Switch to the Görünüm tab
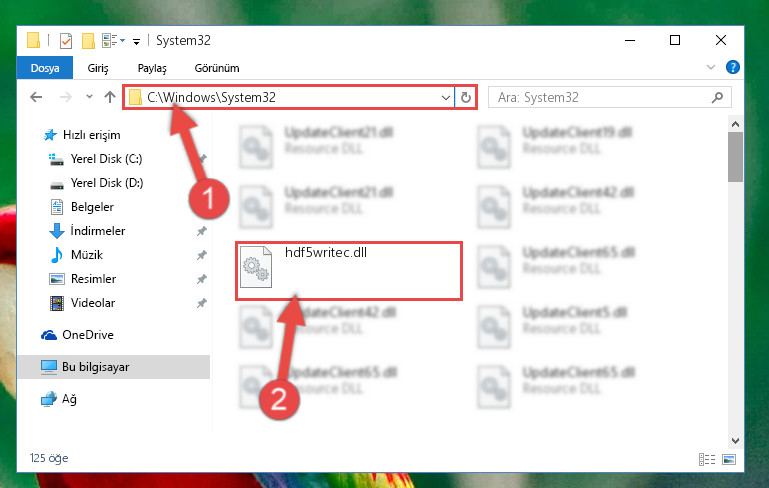The height and width of the screenshot is (488, 769). [217, 68]
